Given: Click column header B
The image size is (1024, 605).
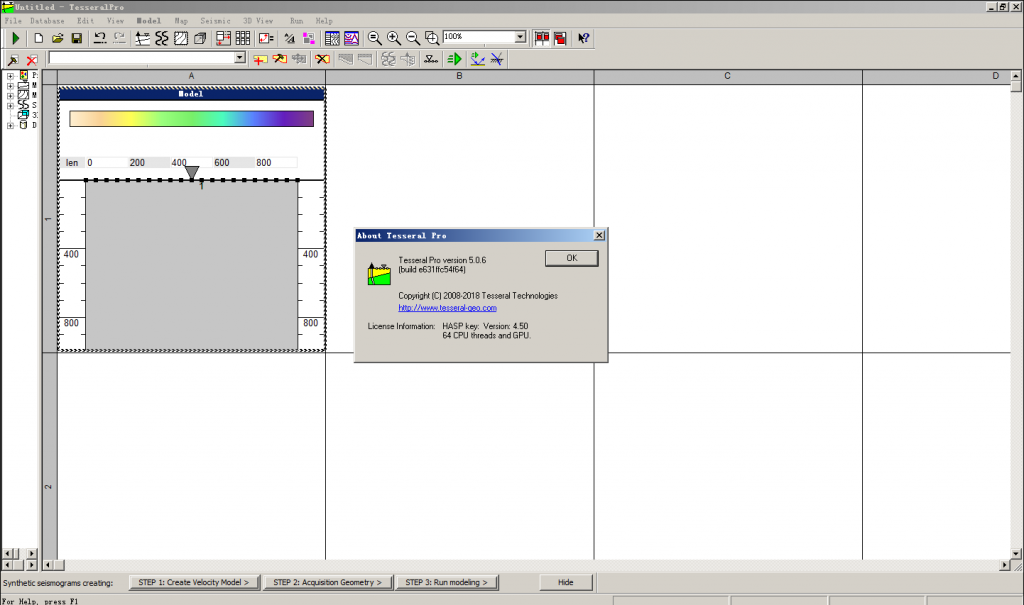Looking at the screenshot, I should (x=459, y=76).
